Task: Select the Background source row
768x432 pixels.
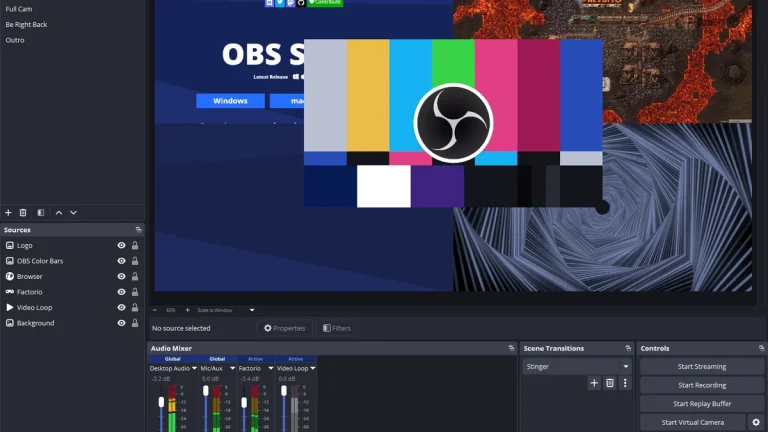Action: pos(72,323)
